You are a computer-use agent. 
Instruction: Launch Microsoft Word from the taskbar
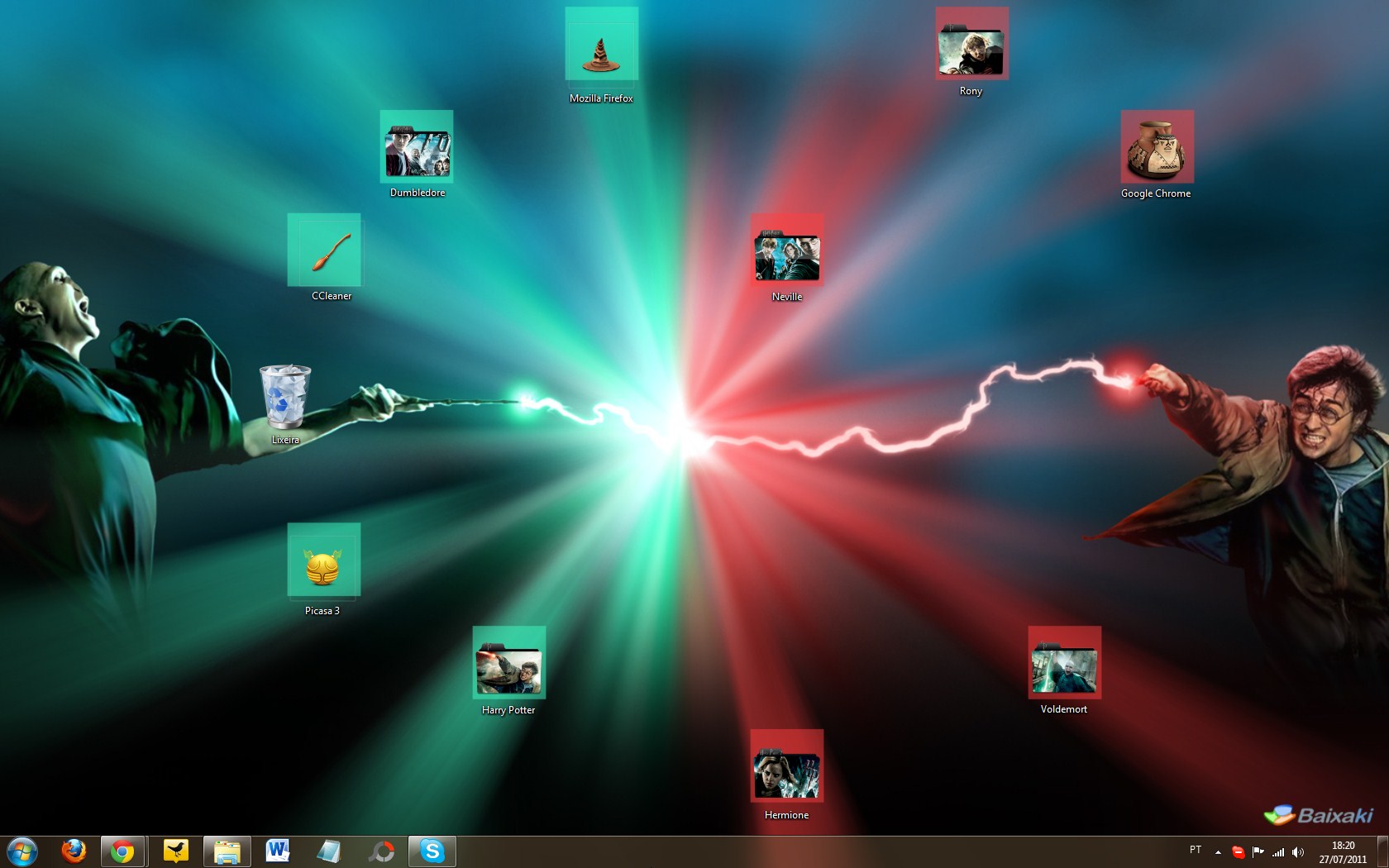tap(278, 851)
